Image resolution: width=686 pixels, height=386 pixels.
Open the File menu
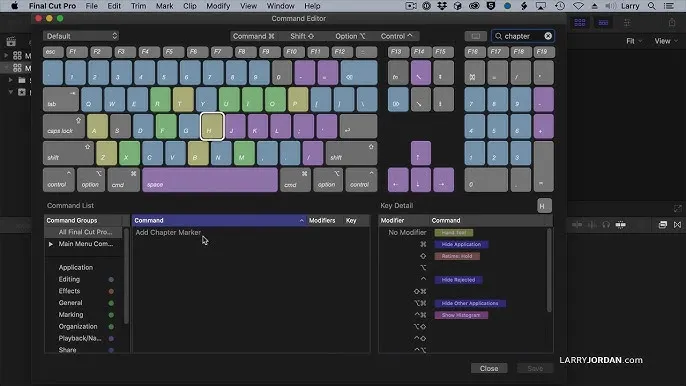pos(91,6)
